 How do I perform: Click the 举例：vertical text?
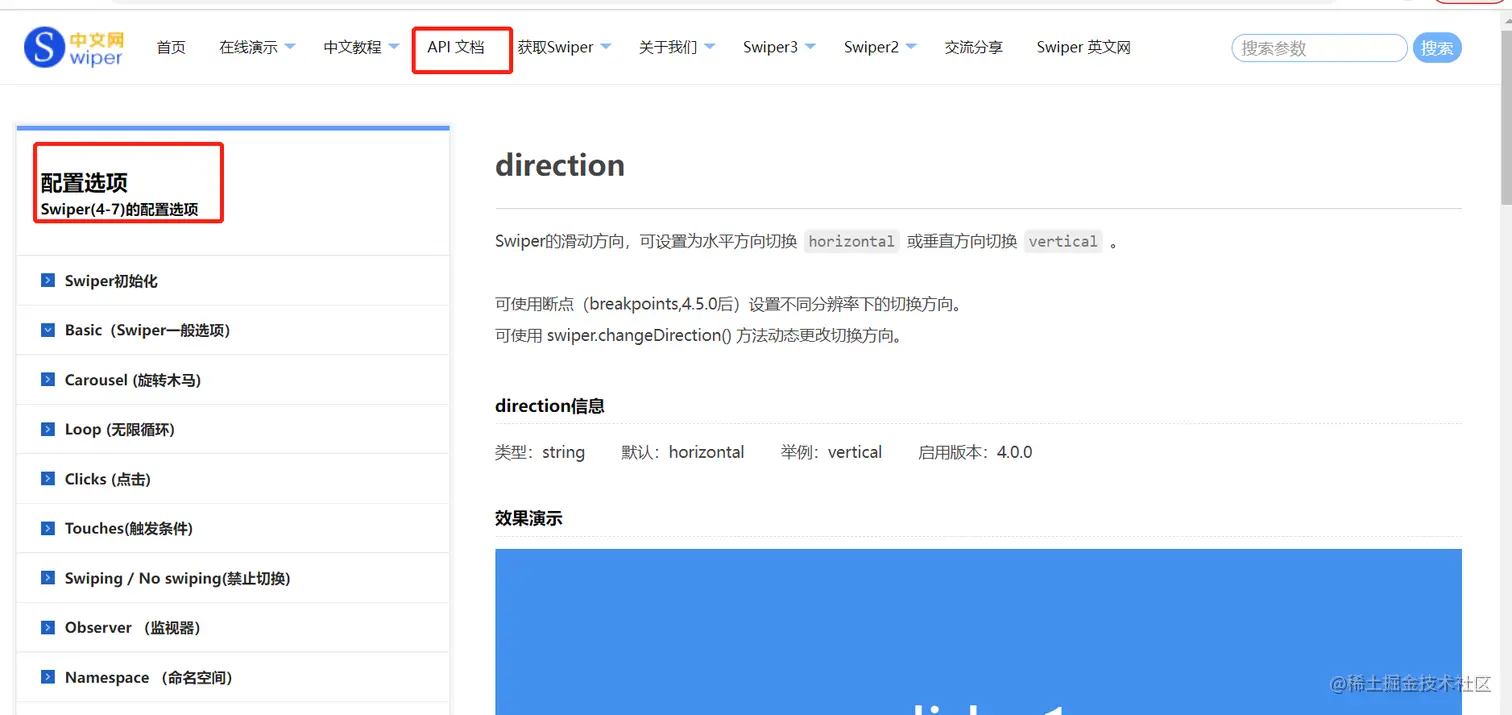click(x=831, y=452)
